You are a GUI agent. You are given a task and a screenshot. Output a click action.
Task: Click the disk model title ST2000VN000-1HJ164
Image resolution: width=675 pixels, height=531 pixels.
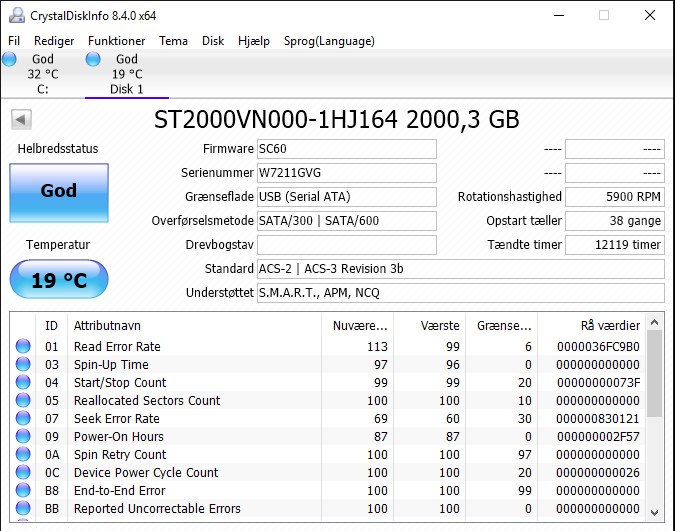[x=276, y=119]
